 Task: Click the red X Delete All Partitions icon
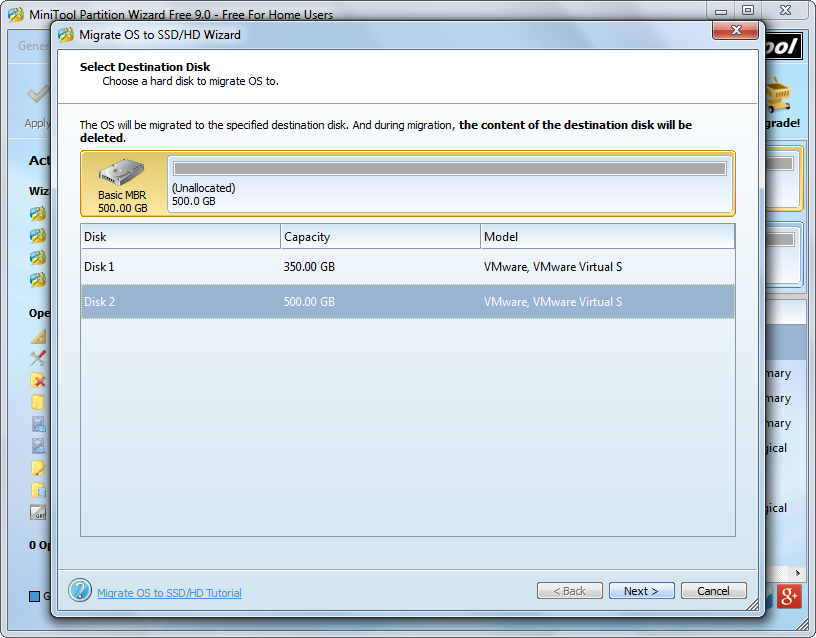coord(38,380)
